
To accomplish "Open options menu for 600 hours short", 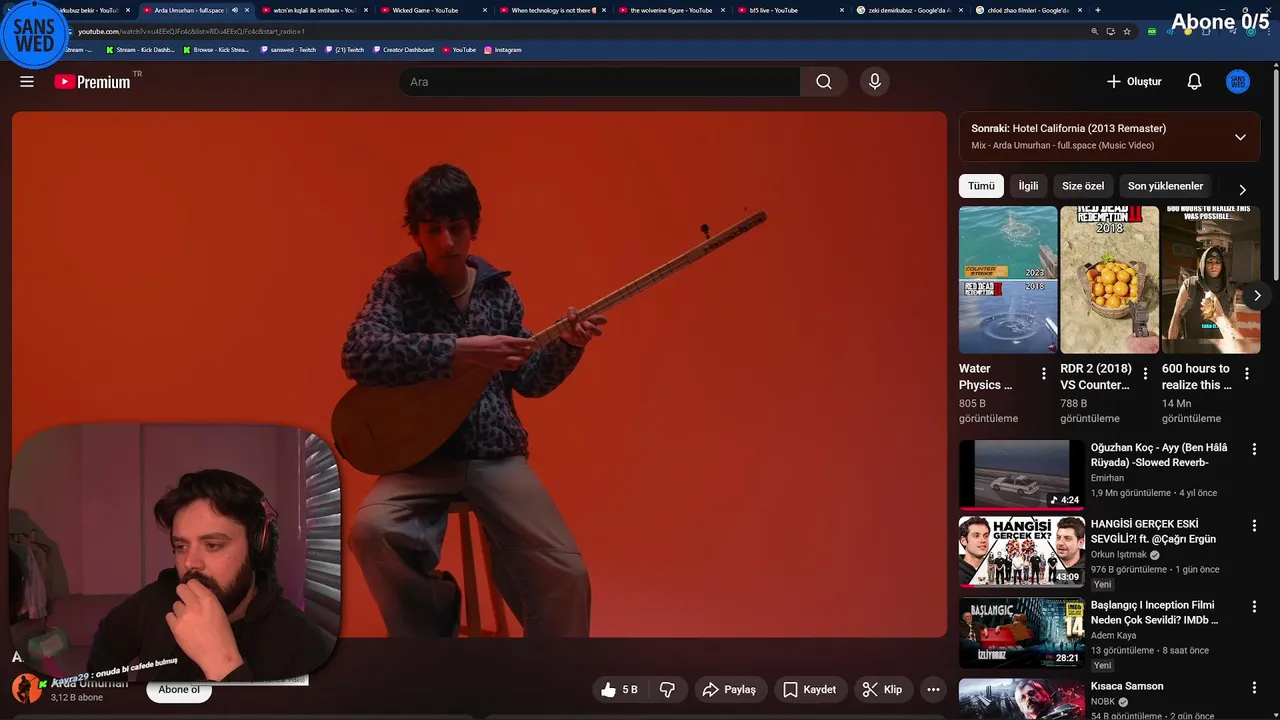I will click(x=1246, y=374).
